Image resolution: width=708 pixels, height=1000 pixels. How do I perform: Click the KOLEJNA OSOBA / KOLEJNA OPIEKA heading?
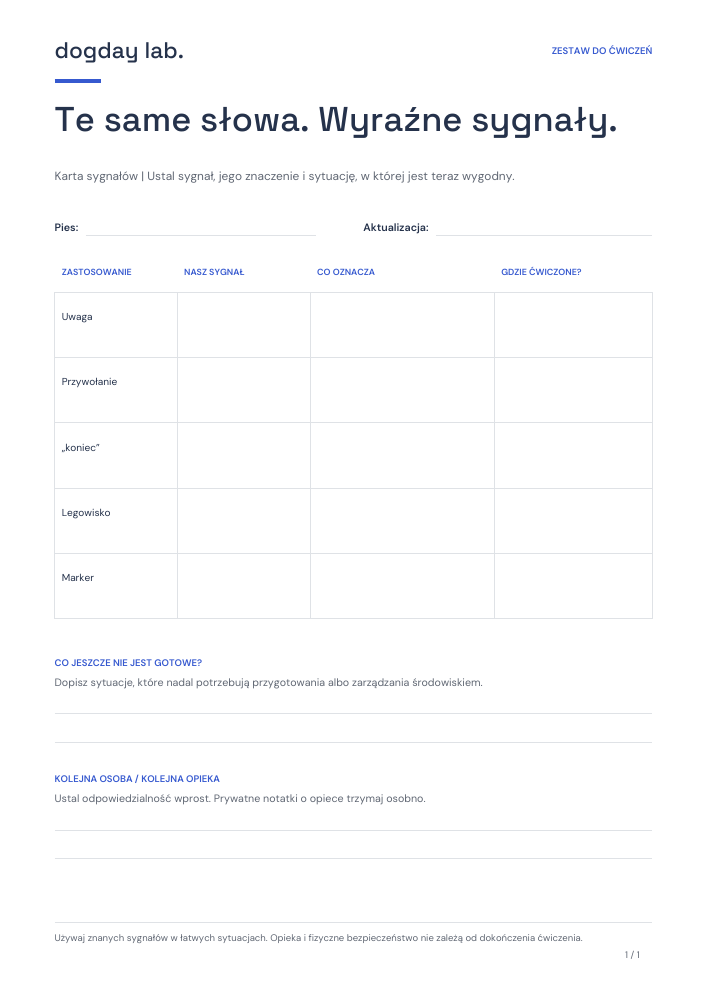[x=137, y=779]
